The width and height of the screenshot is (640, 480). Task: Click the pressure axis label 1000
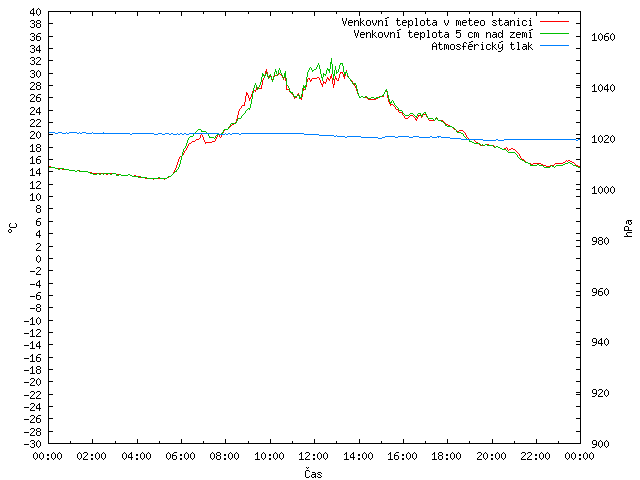(603, 190)
